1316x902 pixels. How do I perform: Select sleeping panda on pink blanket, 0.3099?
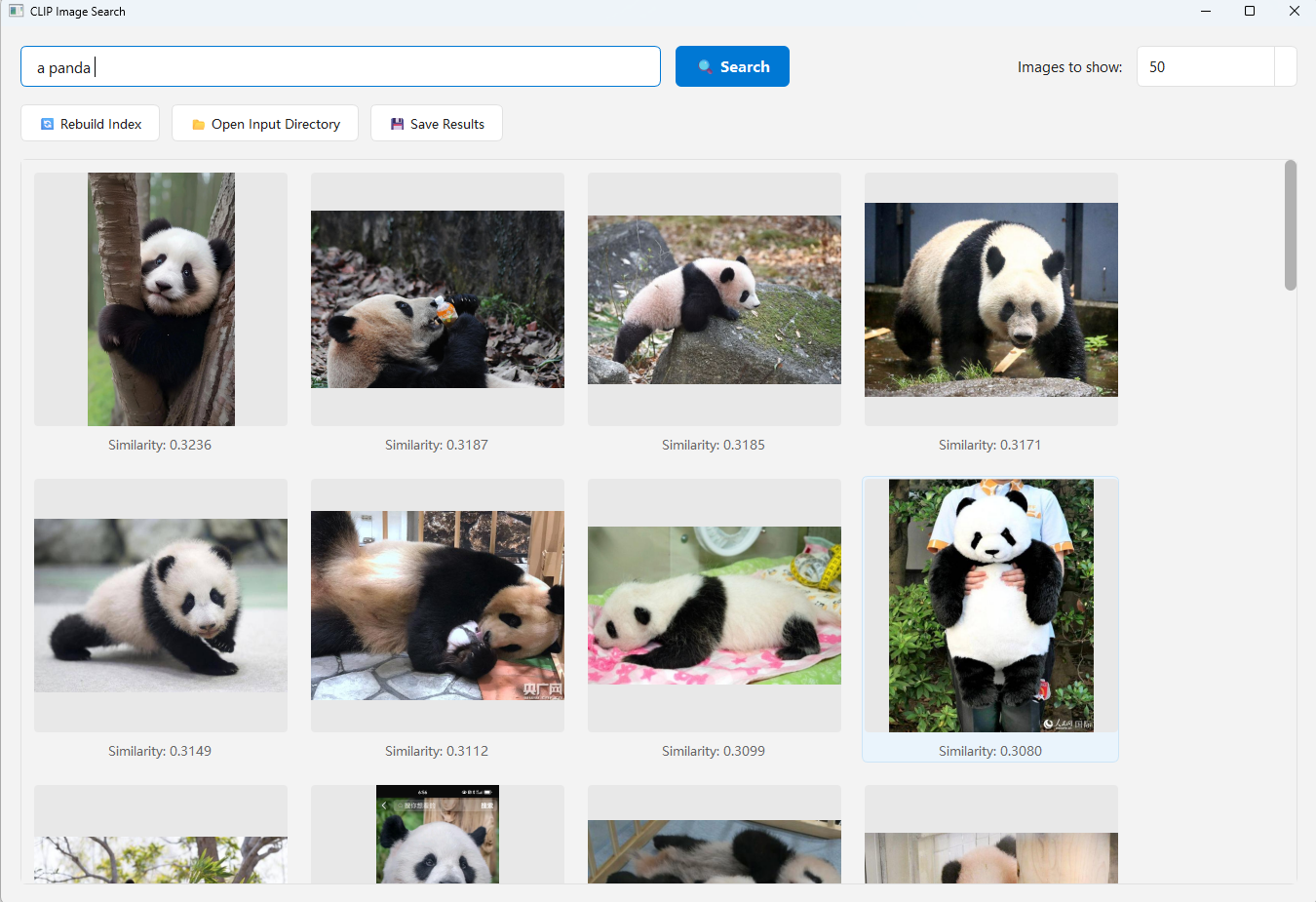click(x=715, y=606)
